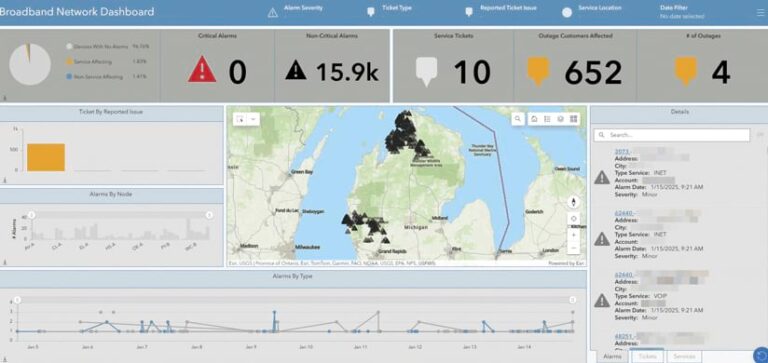Open the 3973 alarm record link

point(624,151)
